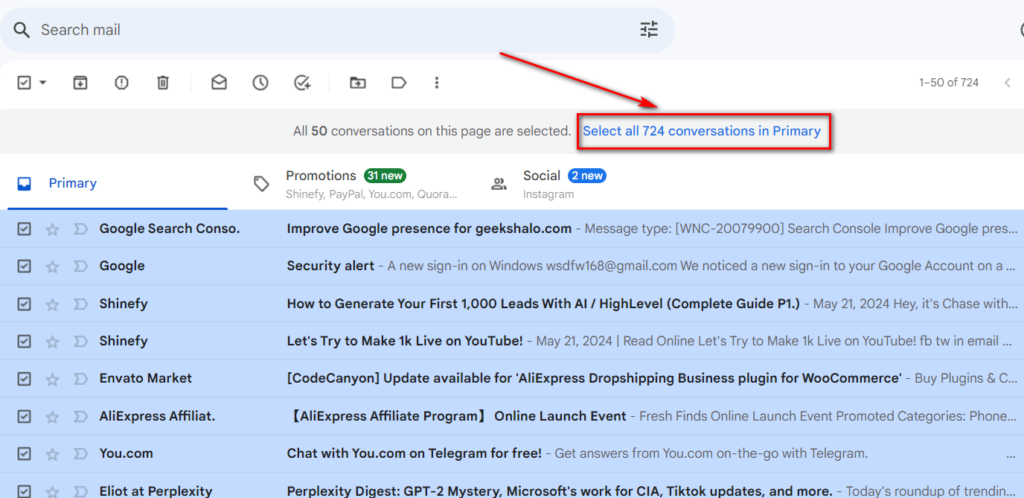Click the 1–50 of 724 page counter
The height and width of the screenshot is (498, 1024).
[948, 83]
